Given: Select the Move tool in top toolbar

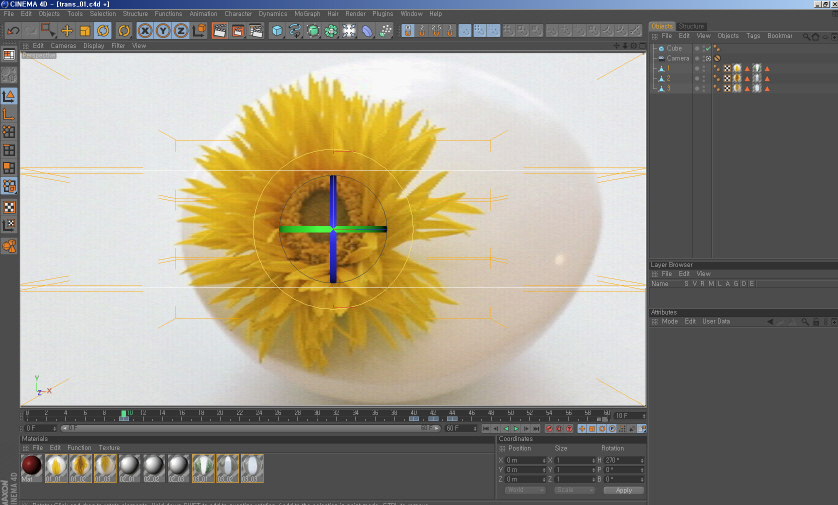Looking at the screenshot, I should pos(67,31).
